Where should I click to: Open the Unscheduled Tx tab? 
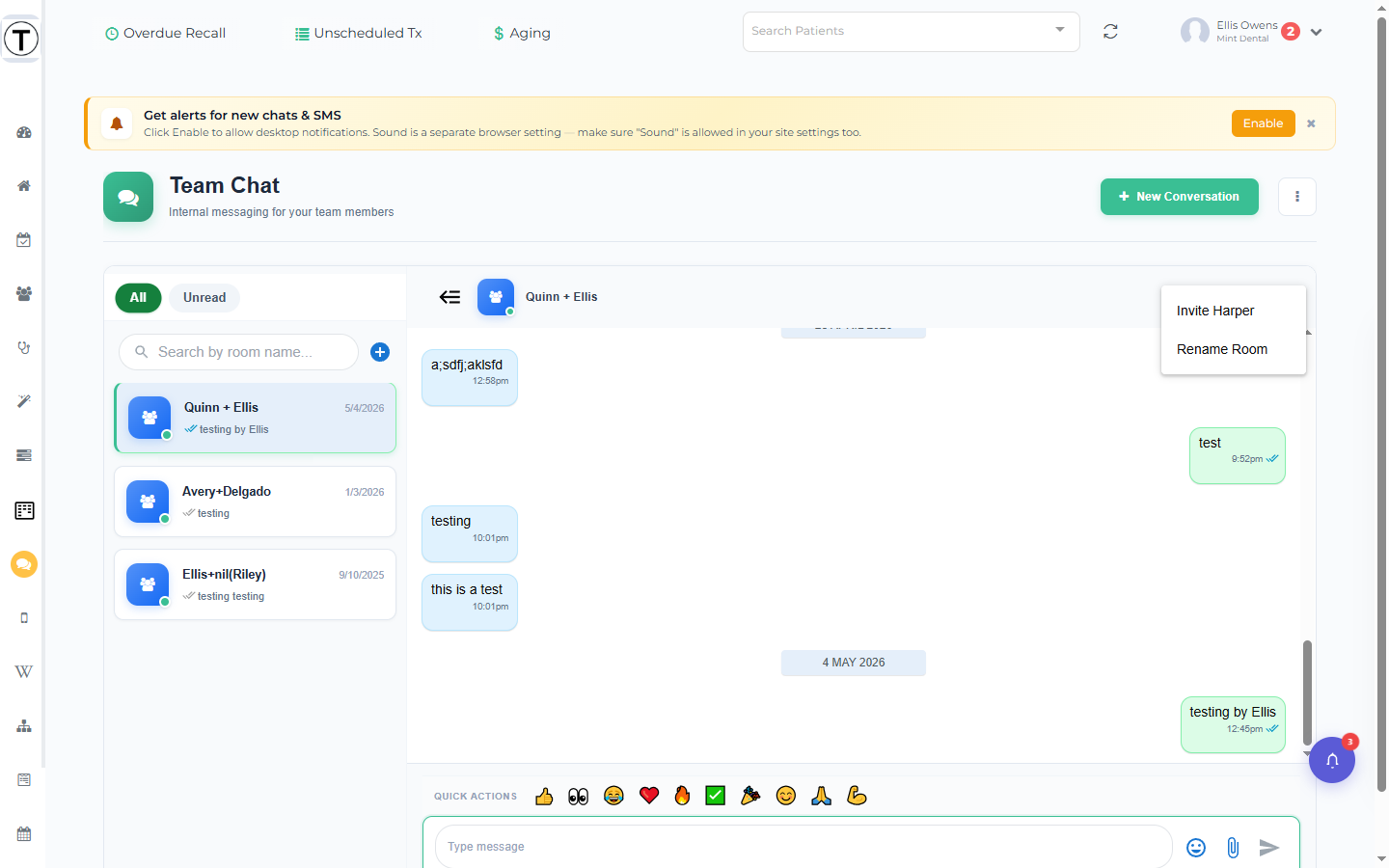coord(358,33)
